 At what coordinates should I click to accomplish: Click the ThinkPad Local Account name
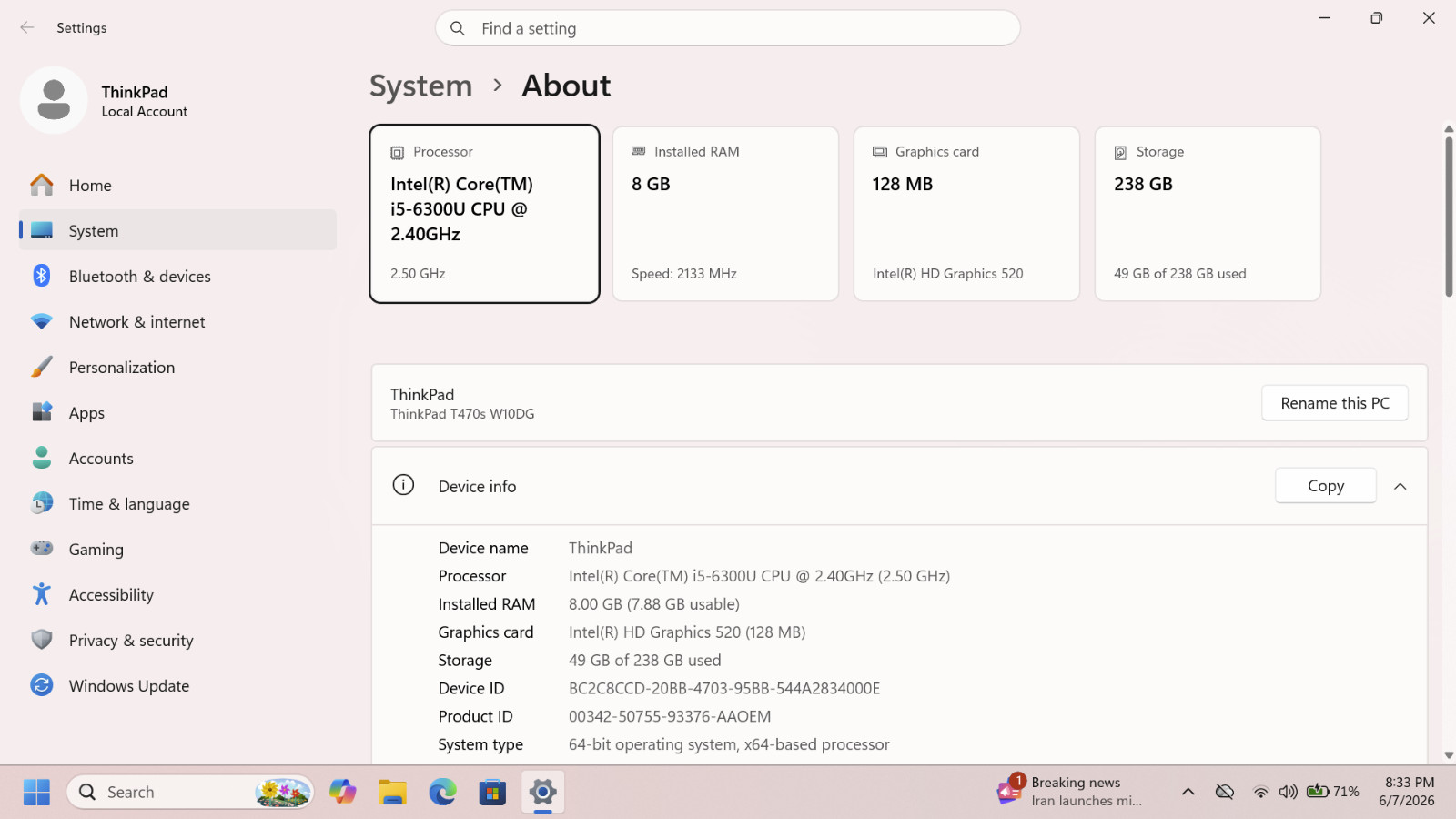(145, 101)
